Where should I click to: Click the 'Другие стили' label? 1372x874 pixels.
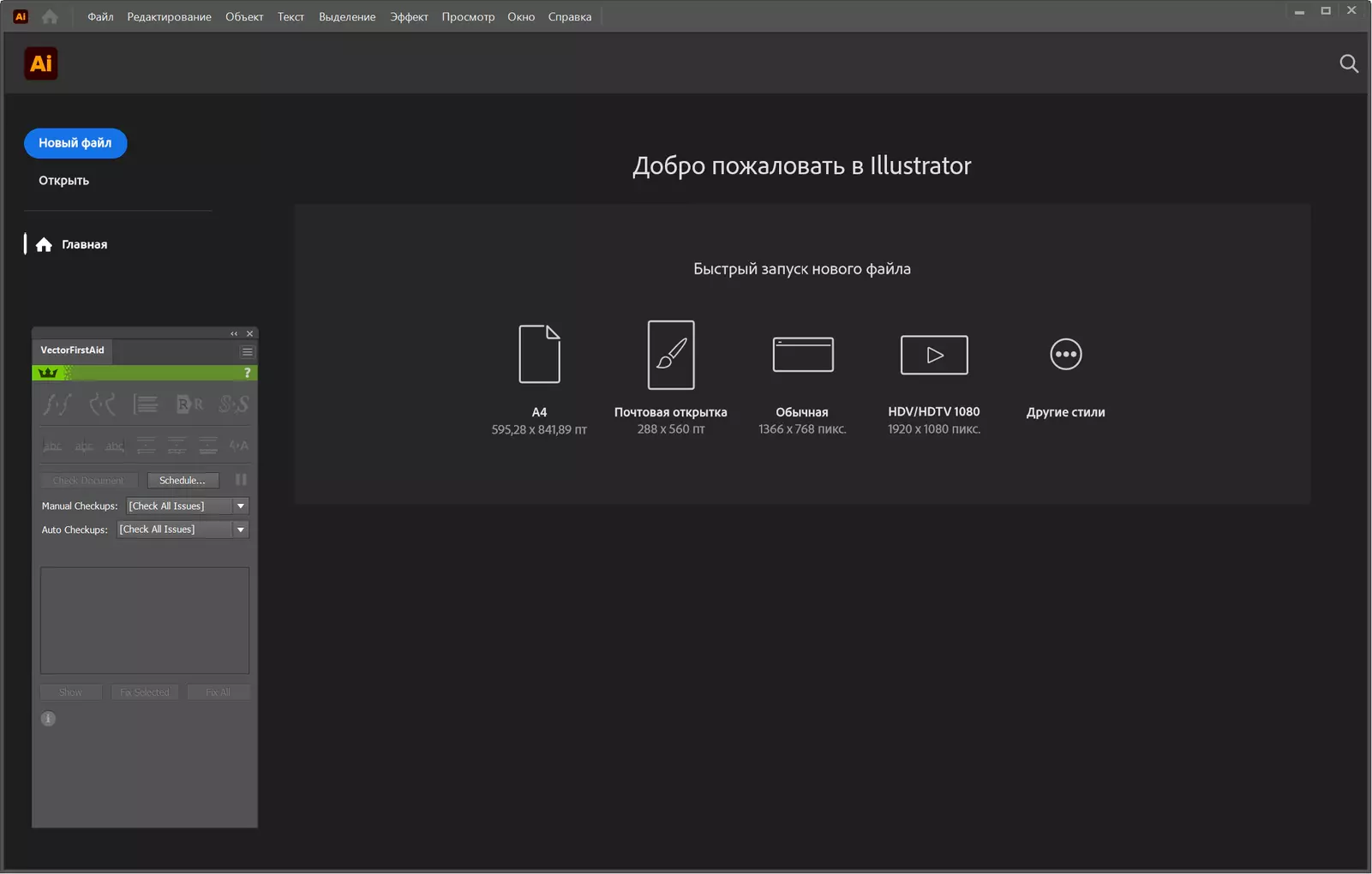(x=1066, y=412)
